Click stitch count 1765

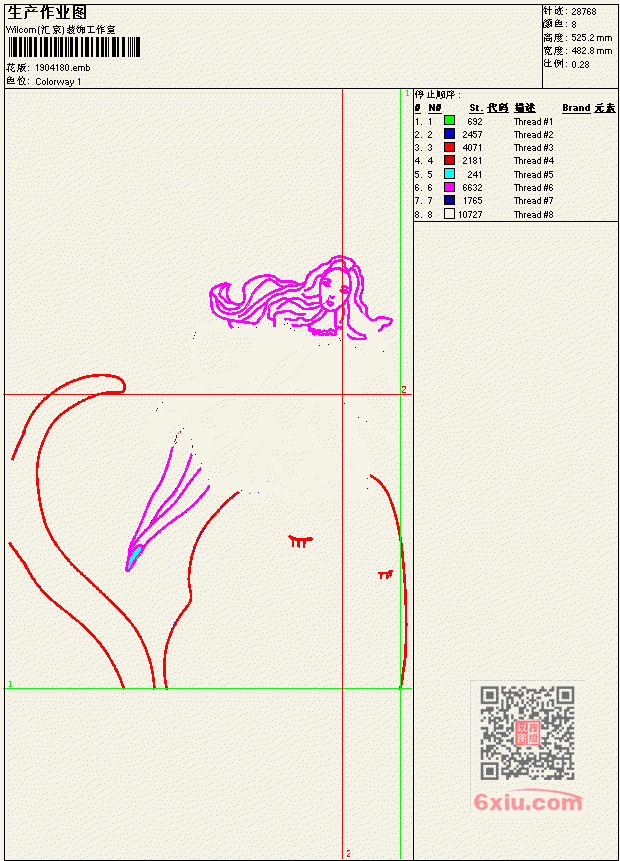pos(472,201)
